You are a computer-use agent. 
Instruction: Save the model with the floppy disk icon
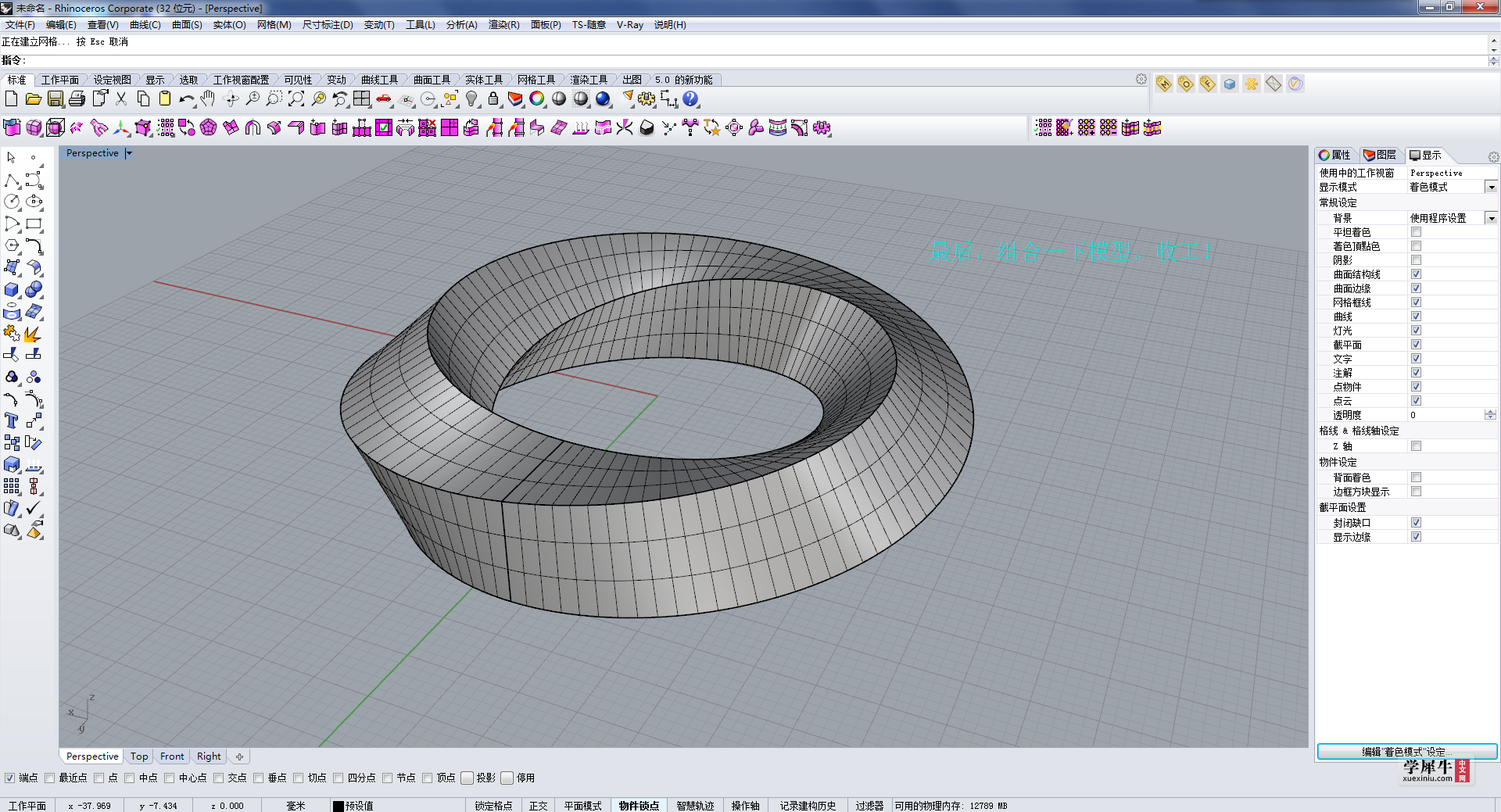[x=55, y=99]
